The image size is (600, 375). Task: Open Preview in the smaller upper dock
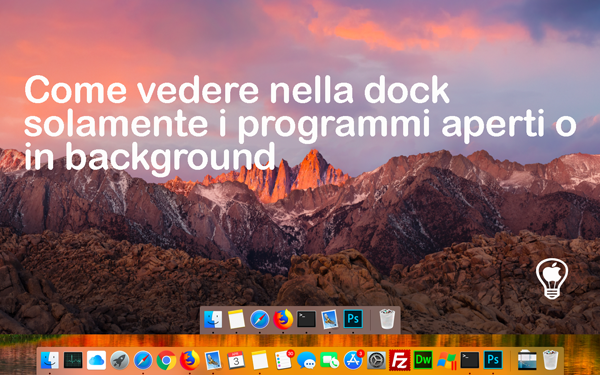point(329,319)
